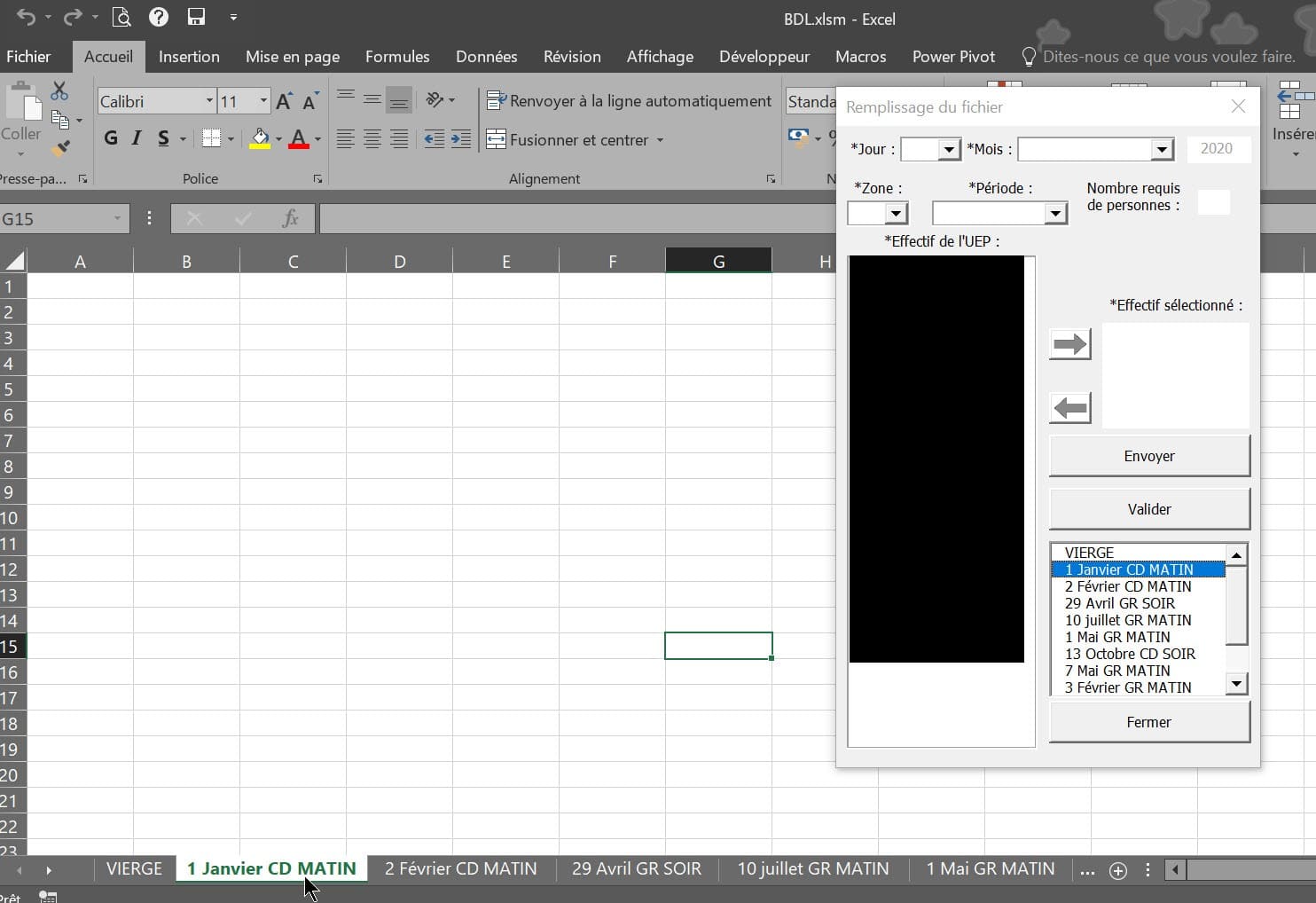Viewport: 1316px width, 903px height.
Task: Toggle center horizontal alignment
Action: [x=372, y=139]
